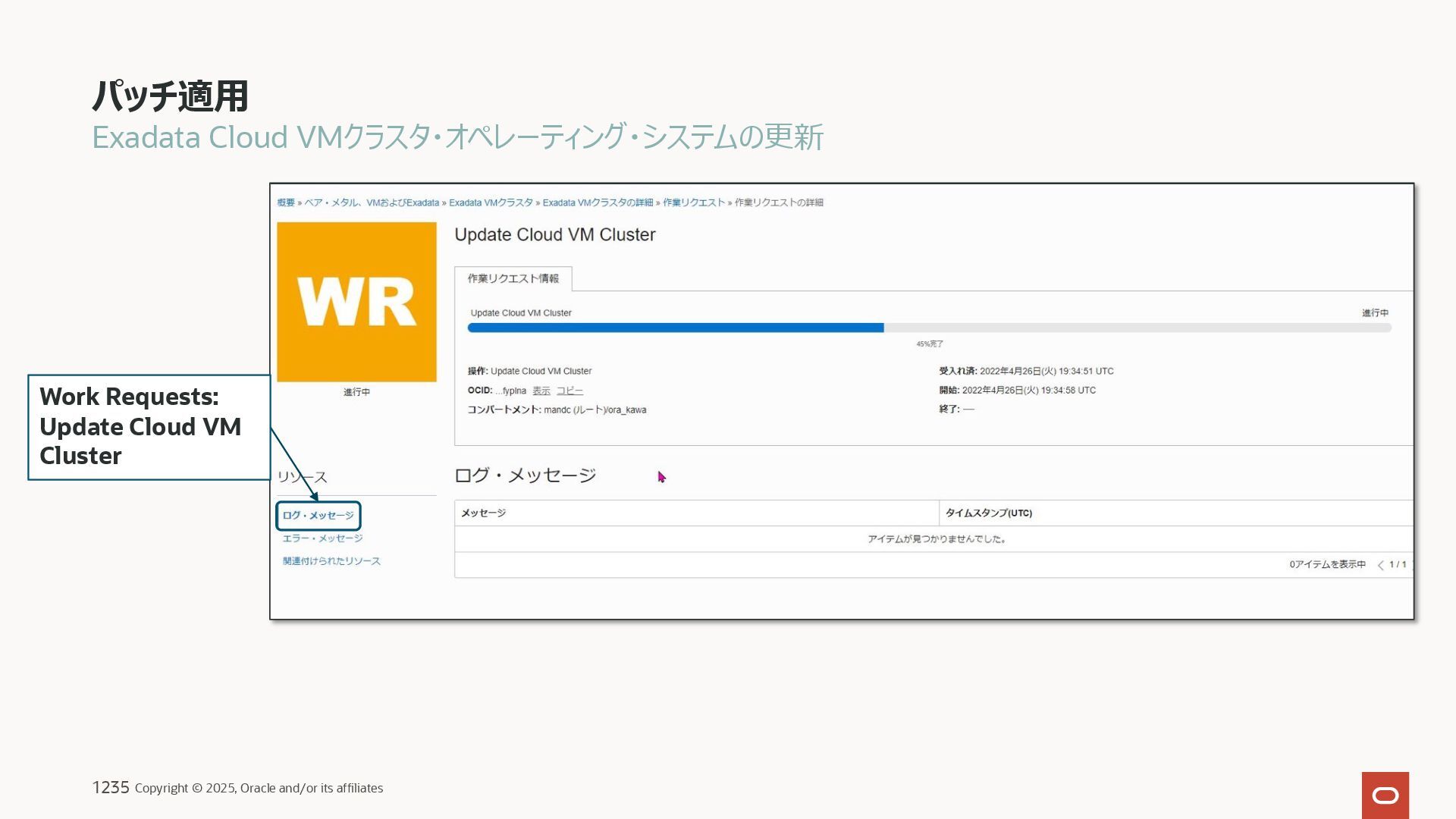Navigate to Exadata VMクラスタの詳細 breadcrumb
Screen dimensions: 1456x819
click(598, 202)
